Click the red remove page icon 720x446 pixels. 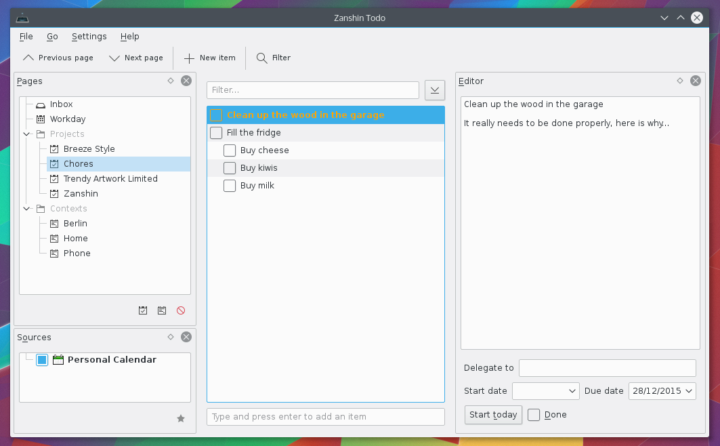click(181, 311)
